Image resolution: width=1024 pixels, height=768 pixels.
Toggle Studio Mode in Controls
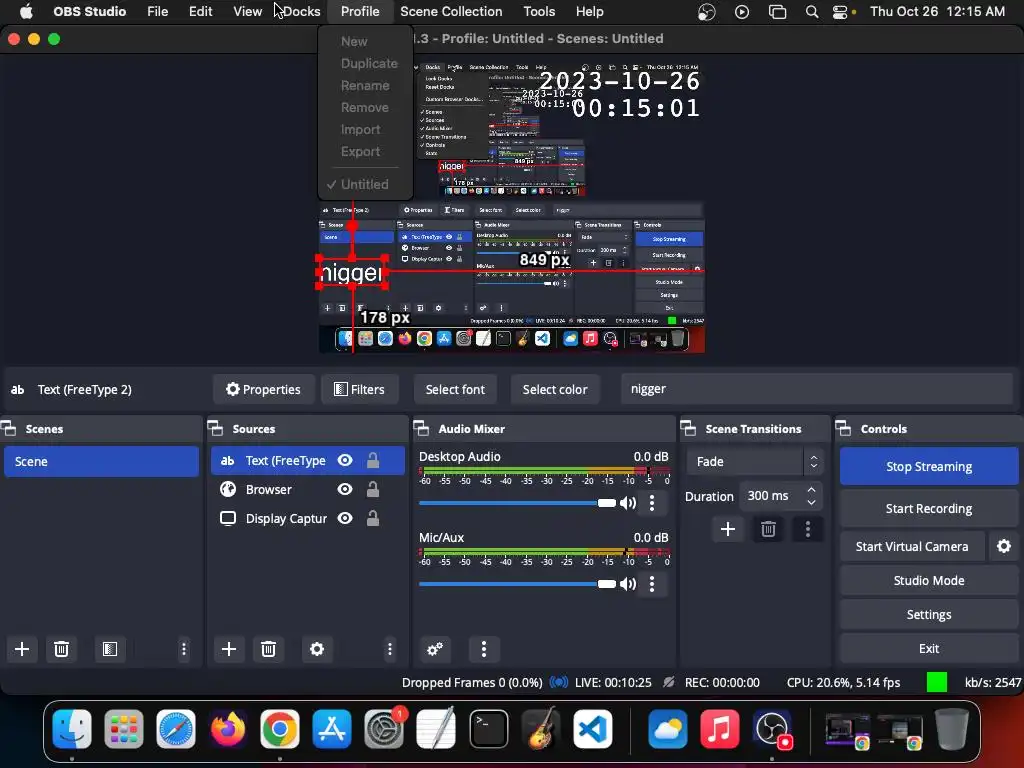tap(929, 581)
